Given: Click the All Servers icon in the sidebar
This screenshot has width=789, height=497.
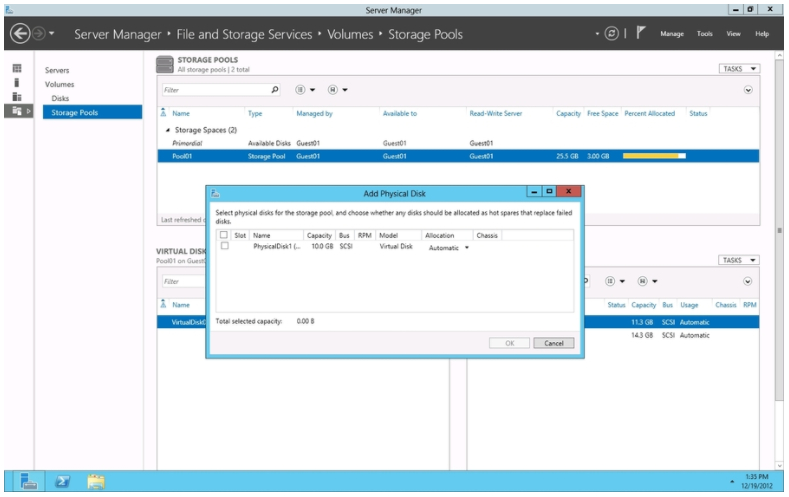Looking at the screenshot, I should pos(17,97).
